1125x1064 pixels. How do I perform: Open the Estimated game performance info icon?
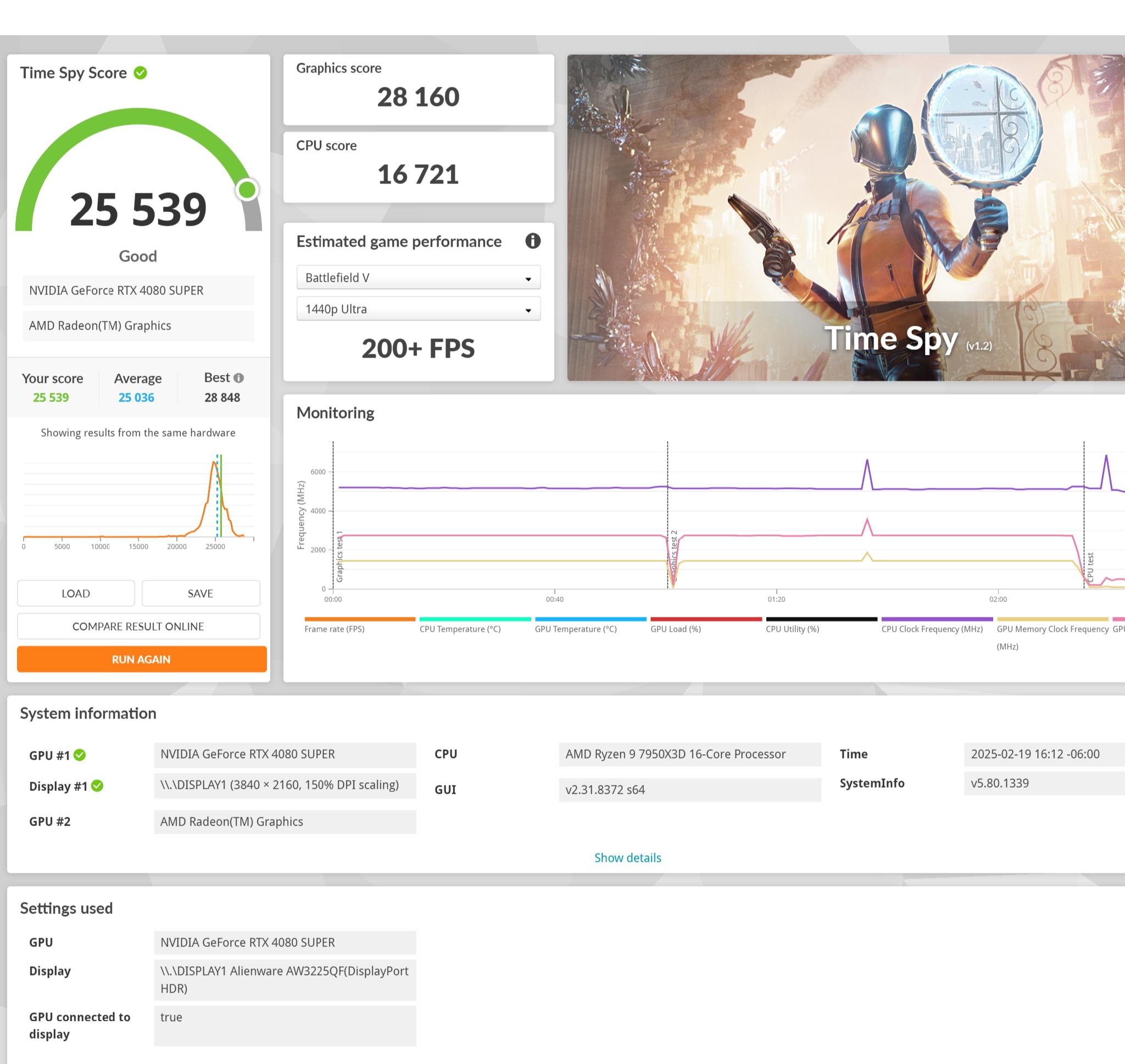click(x=532, y=241)
